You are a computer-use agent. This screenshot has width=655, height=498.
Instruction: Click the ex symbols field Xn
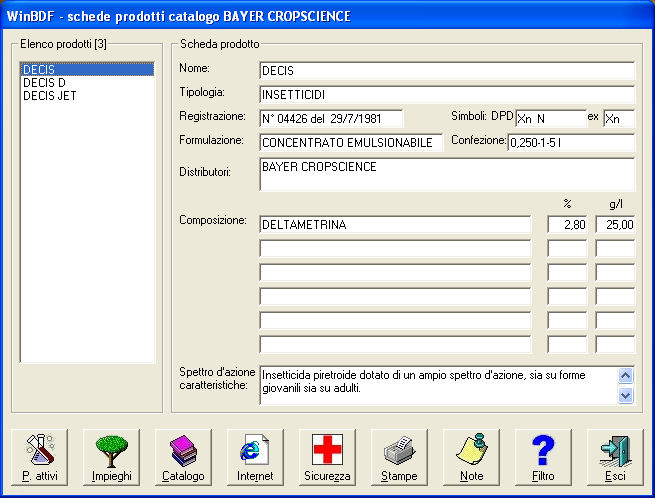pos(619,119)
